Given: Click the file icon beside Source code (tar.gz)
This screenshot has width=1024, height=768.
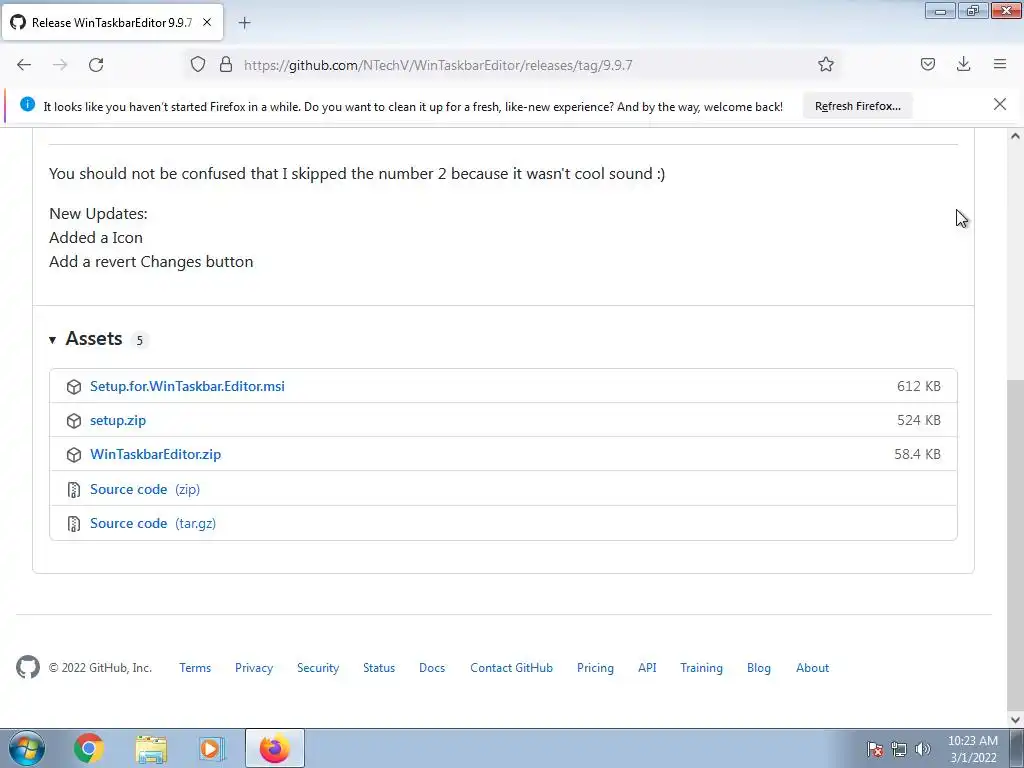Looking at the screenshot, I should pyautogui.click(x=74, y=523).
